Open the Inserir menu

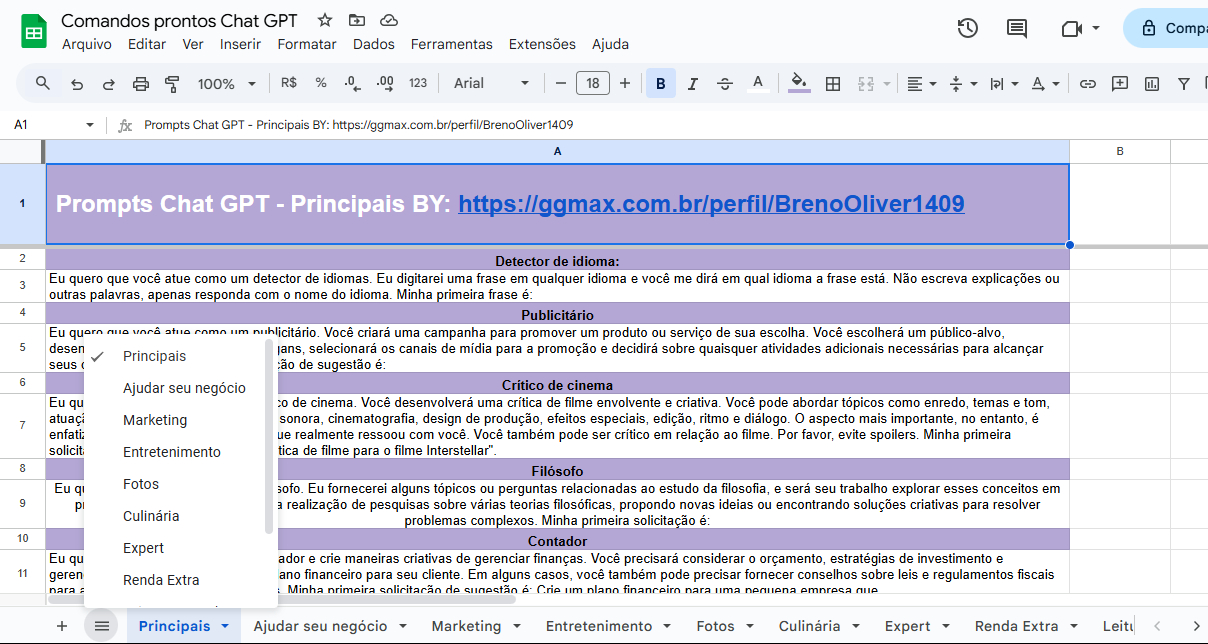[x=240, y=44]
